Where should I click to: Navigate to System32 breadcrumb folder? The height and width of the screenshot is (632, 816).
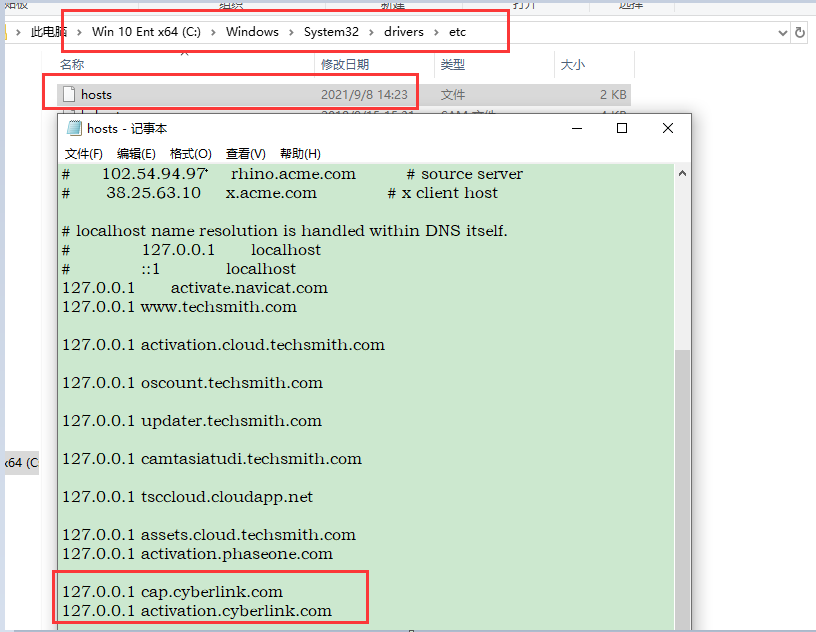pyautogui.click(x=332, y=32)
